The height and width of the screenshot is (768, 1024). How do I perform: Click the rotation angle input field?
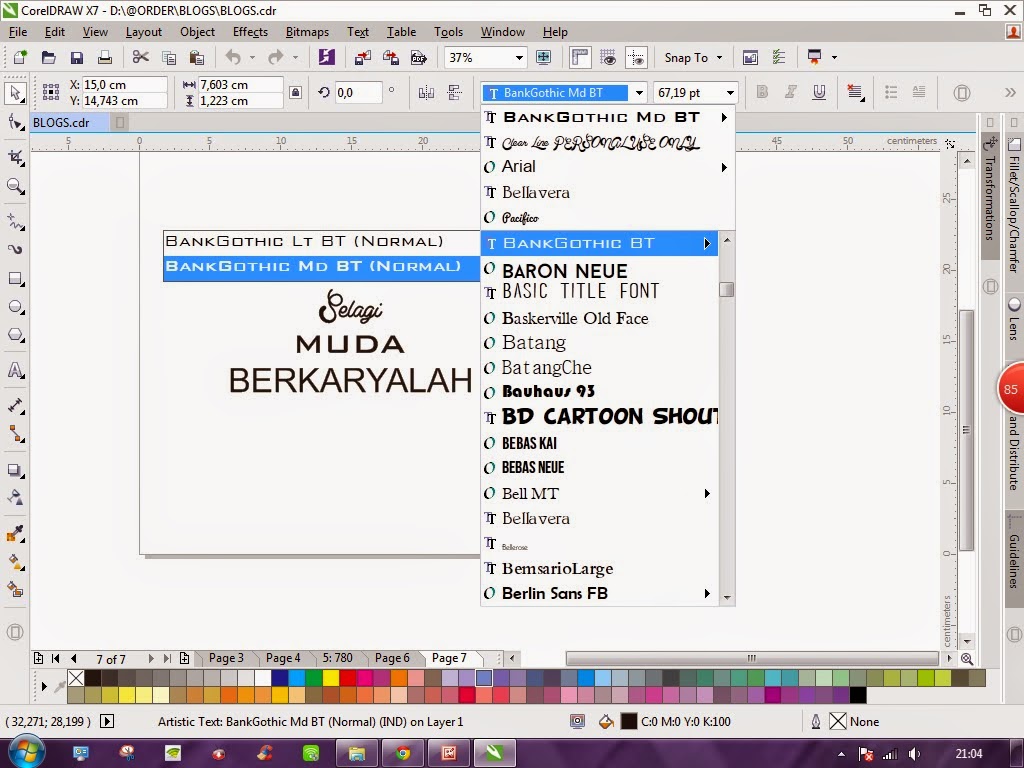pos(358,93)
